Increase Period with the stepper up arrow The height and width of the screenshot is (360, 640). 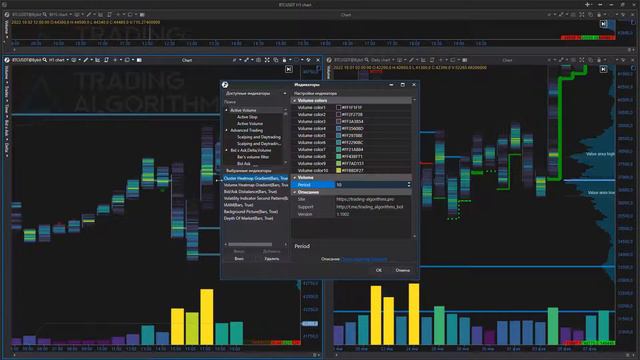coord(409,183)
